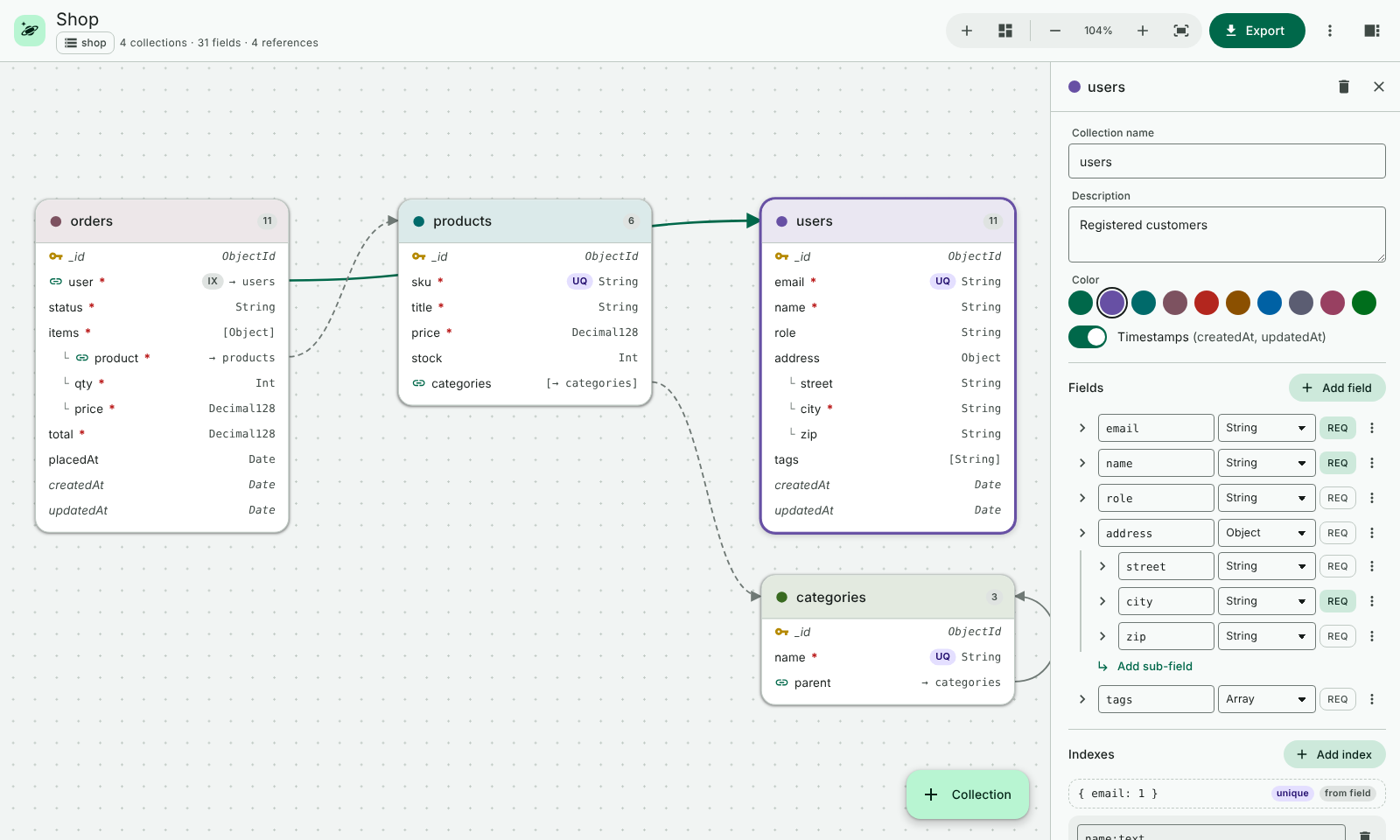Pick the blue color swatch
The width and height of the screenshot is (1400, 840).
tap(1270, 303)
